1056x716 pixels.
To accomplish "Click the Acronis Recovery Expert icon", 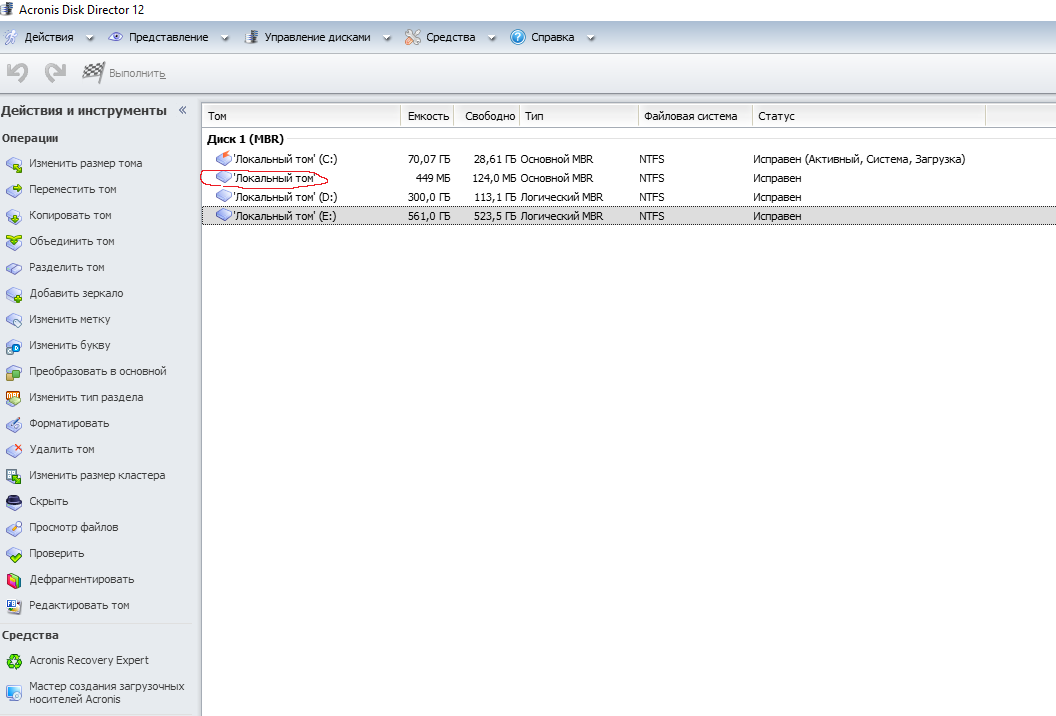I will coord(13,661).
